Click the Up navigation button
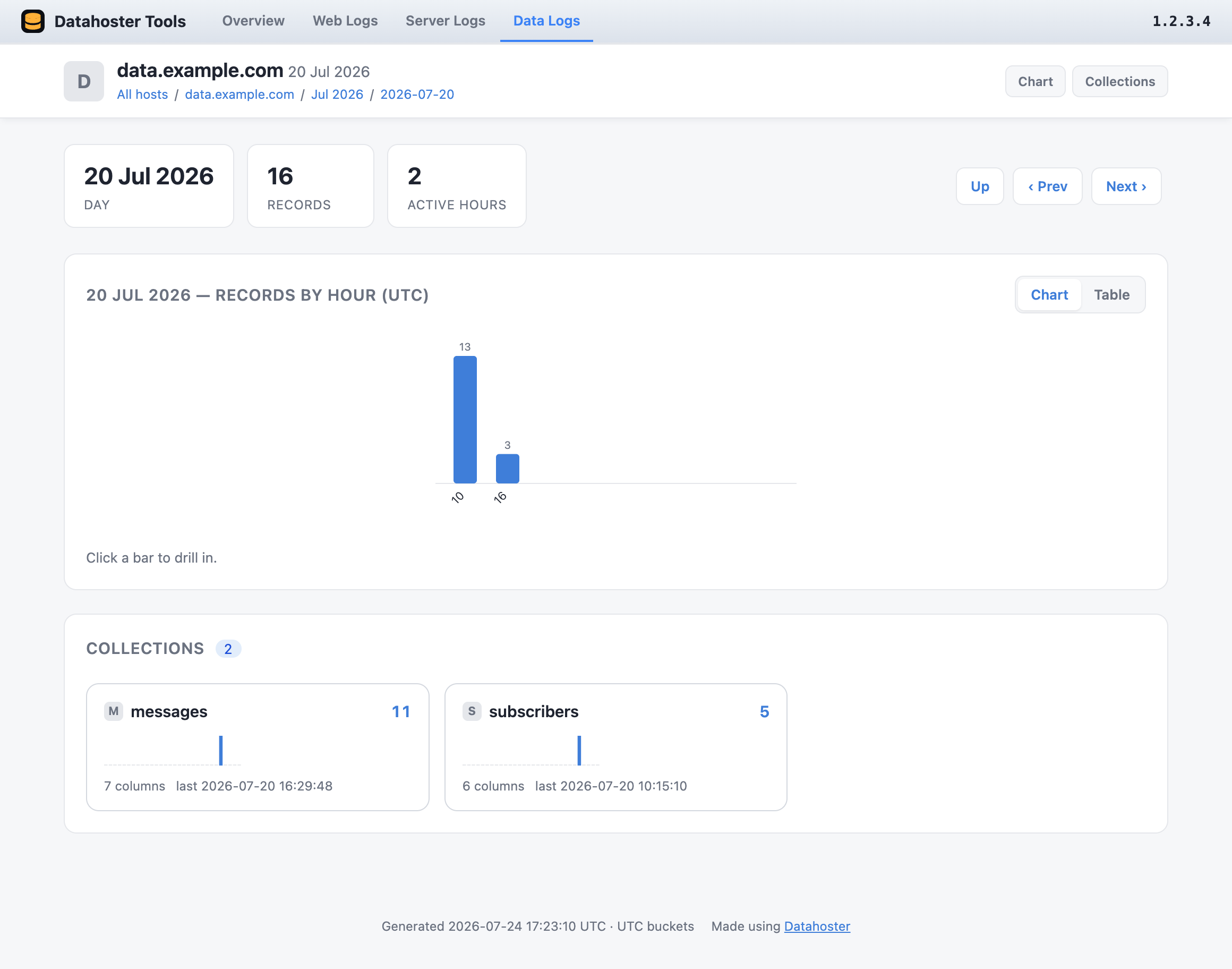 click(x=980, y=186)
